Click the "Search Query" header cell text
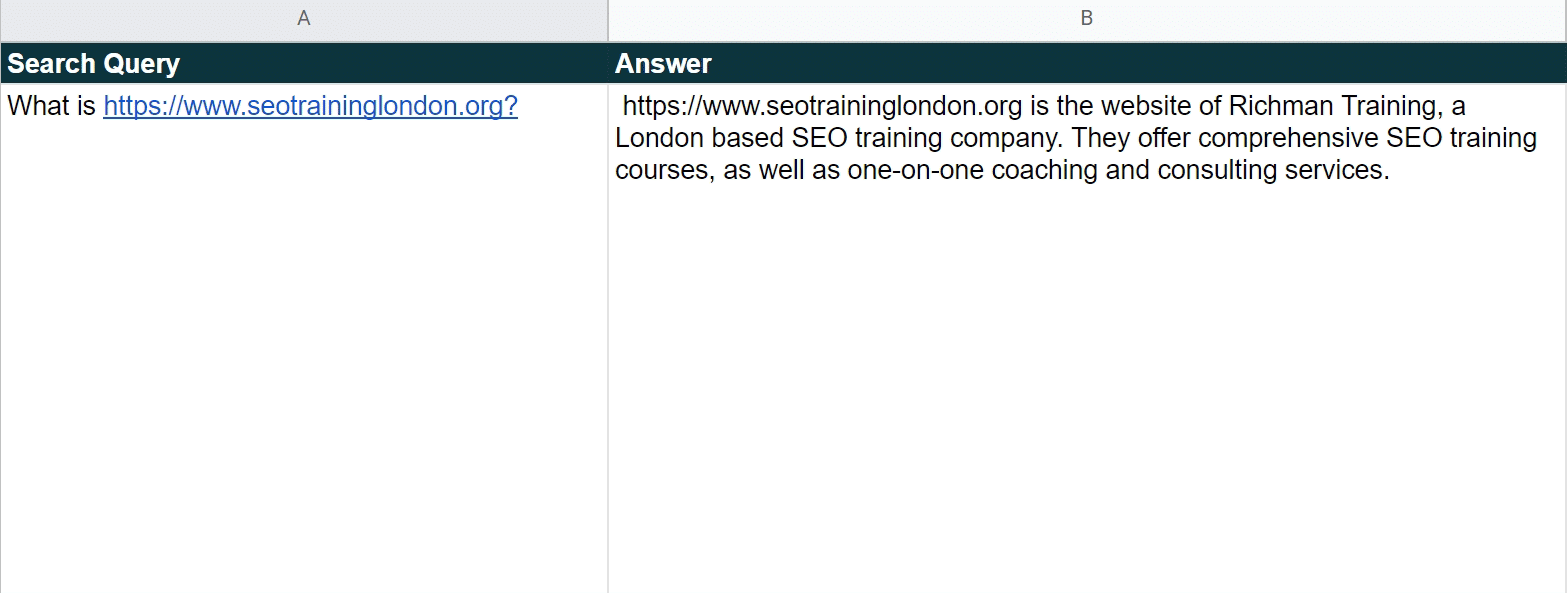Image resolution: width=1567 pixels, height=593 pixels. point(94,64)
